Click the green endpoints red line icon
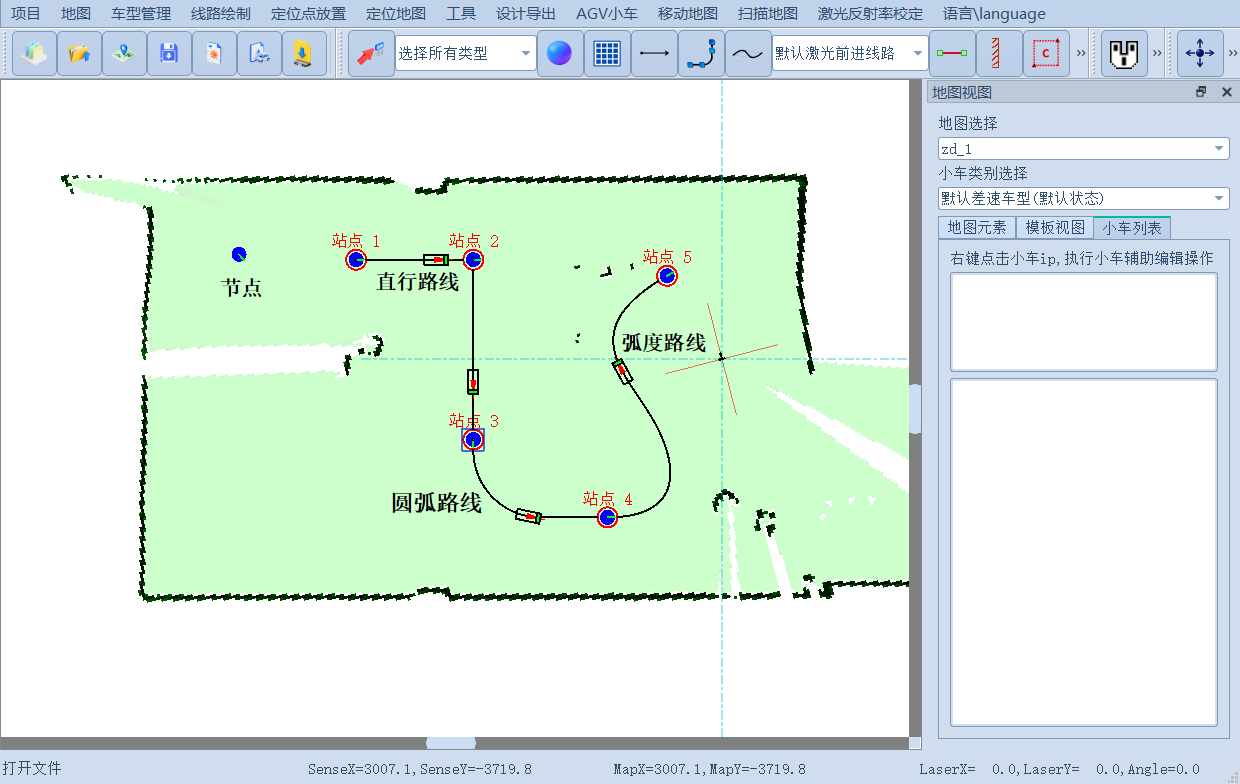 coord(952,54)
